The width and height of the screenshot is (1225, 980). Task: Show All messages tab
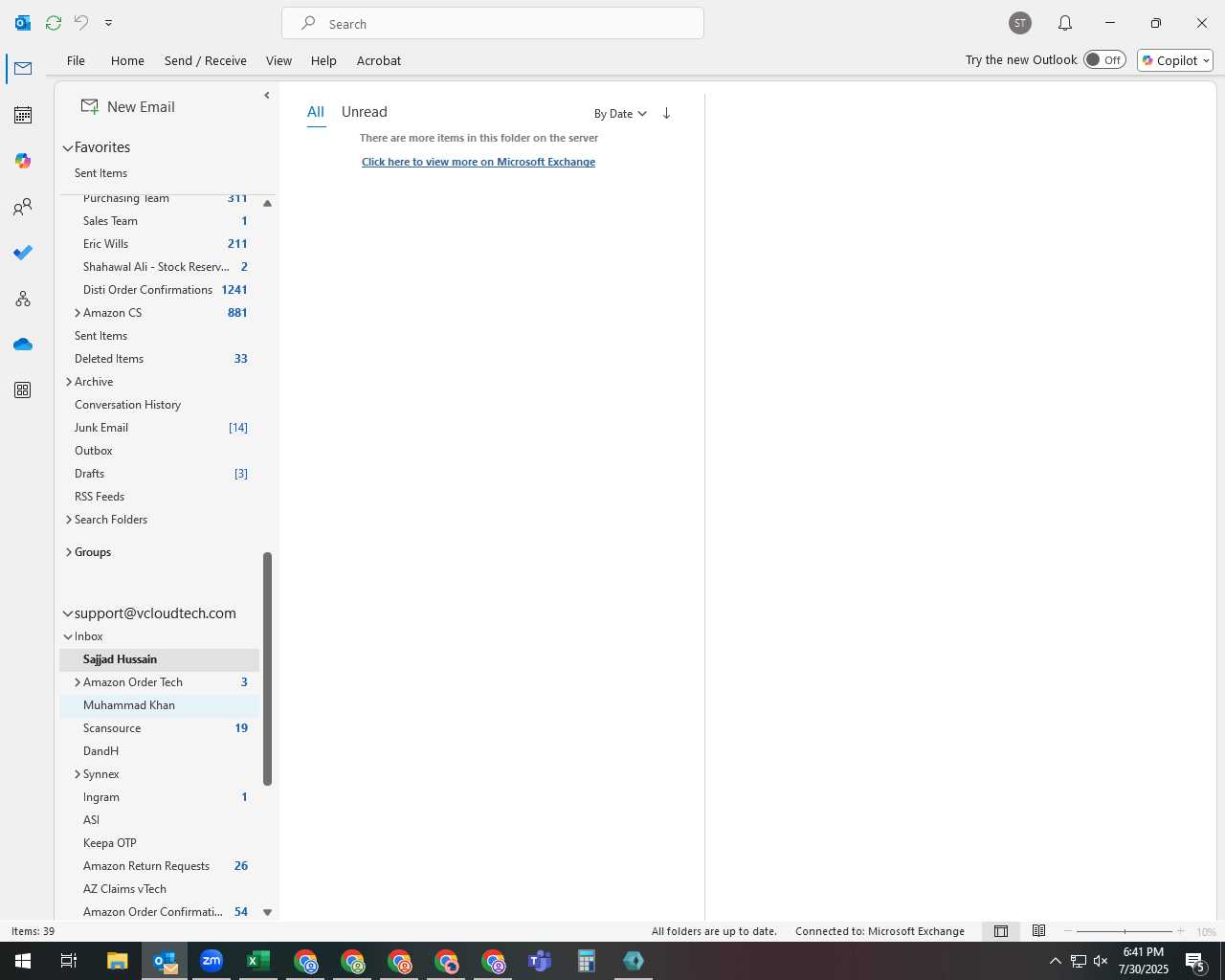point(316,112)
